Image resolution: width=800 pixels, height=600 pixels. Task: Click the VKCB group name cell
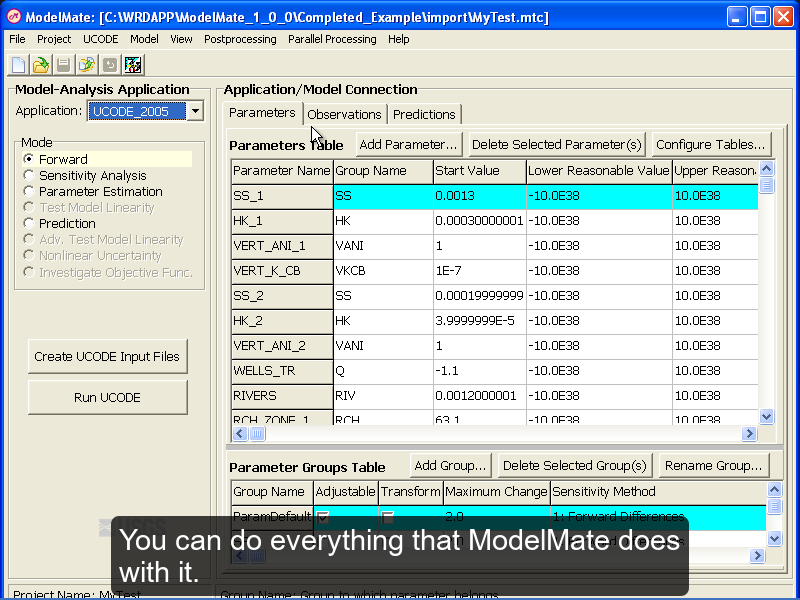click(x=383, y=271)
